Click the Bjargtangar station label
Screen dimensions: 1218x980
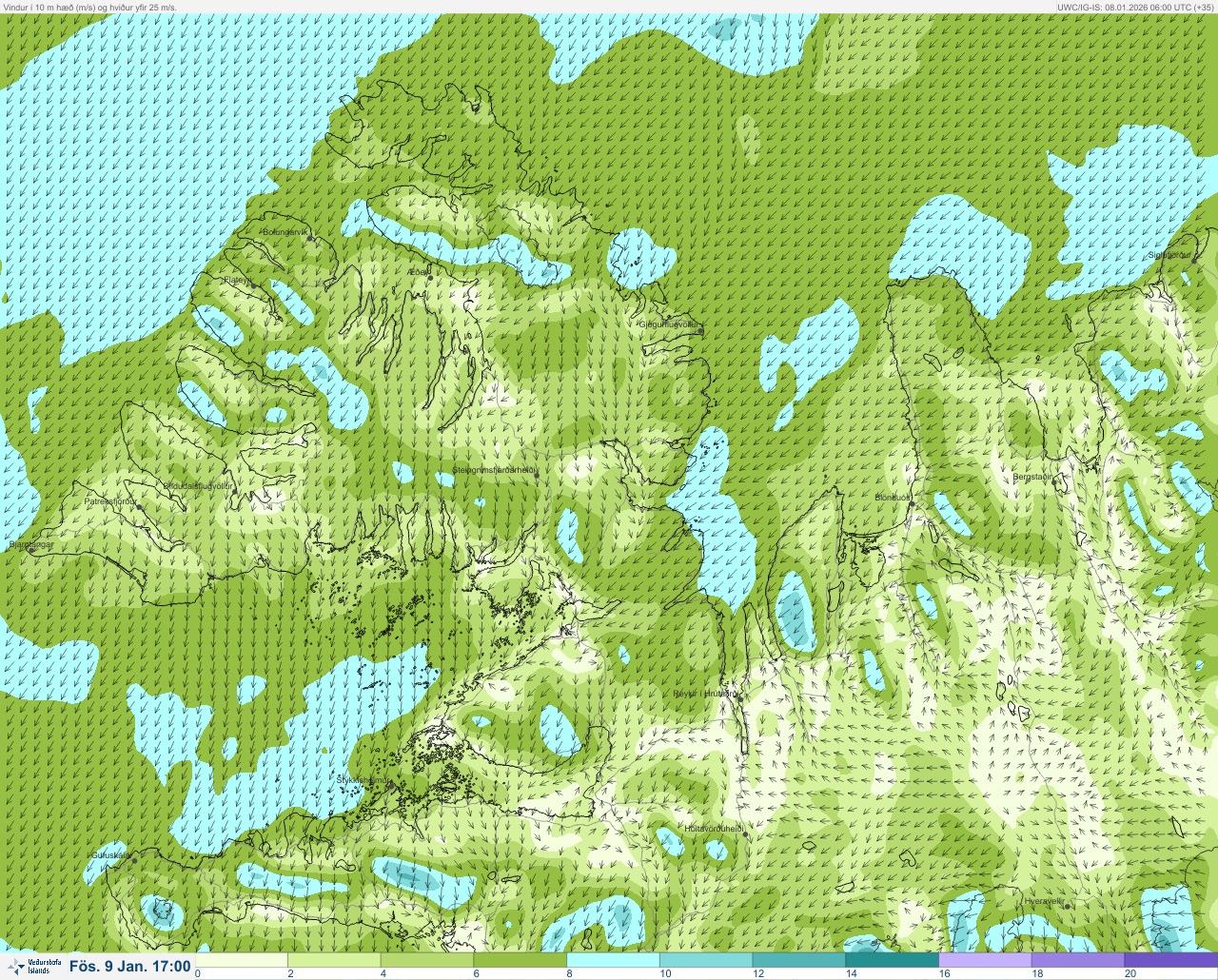[x=30, y=545]
